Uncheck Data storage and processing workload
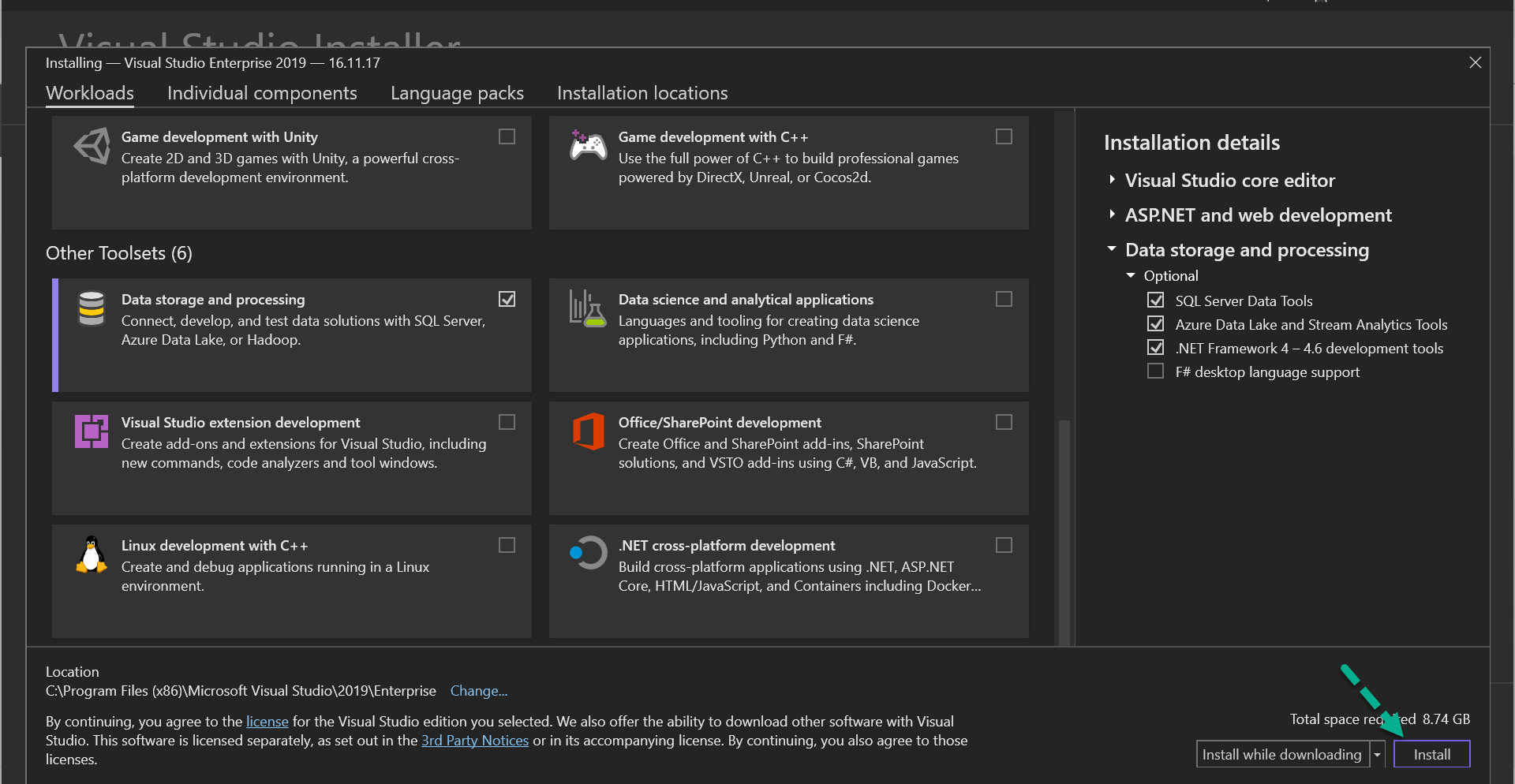Viewport: 1515px width, 784px height. [507, 299]
